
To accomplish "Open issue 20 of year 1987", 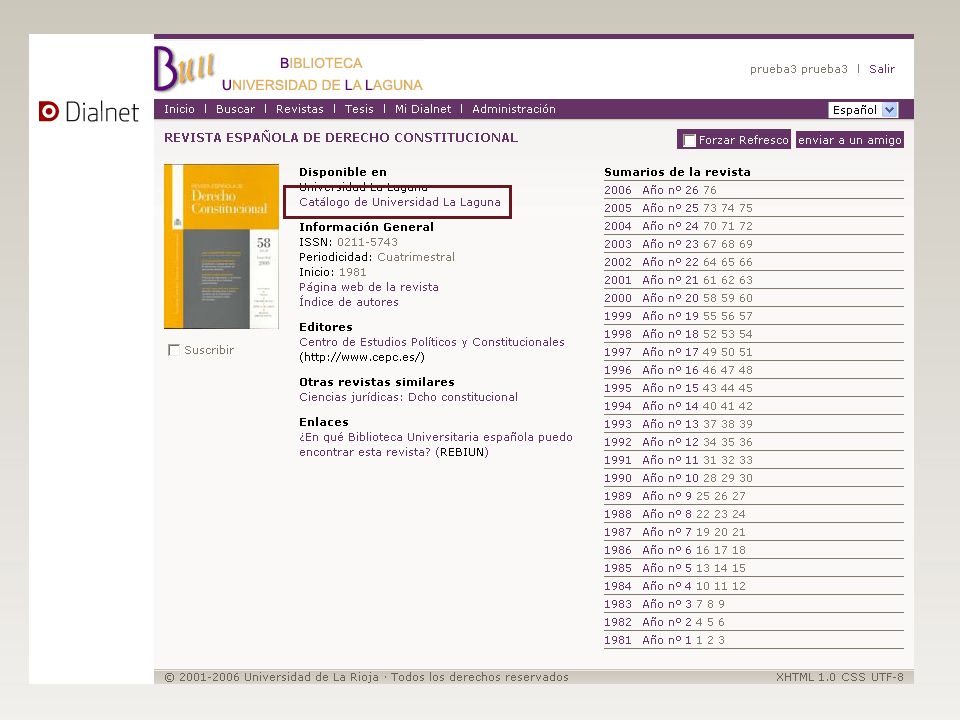I will [x=721, y=532].
